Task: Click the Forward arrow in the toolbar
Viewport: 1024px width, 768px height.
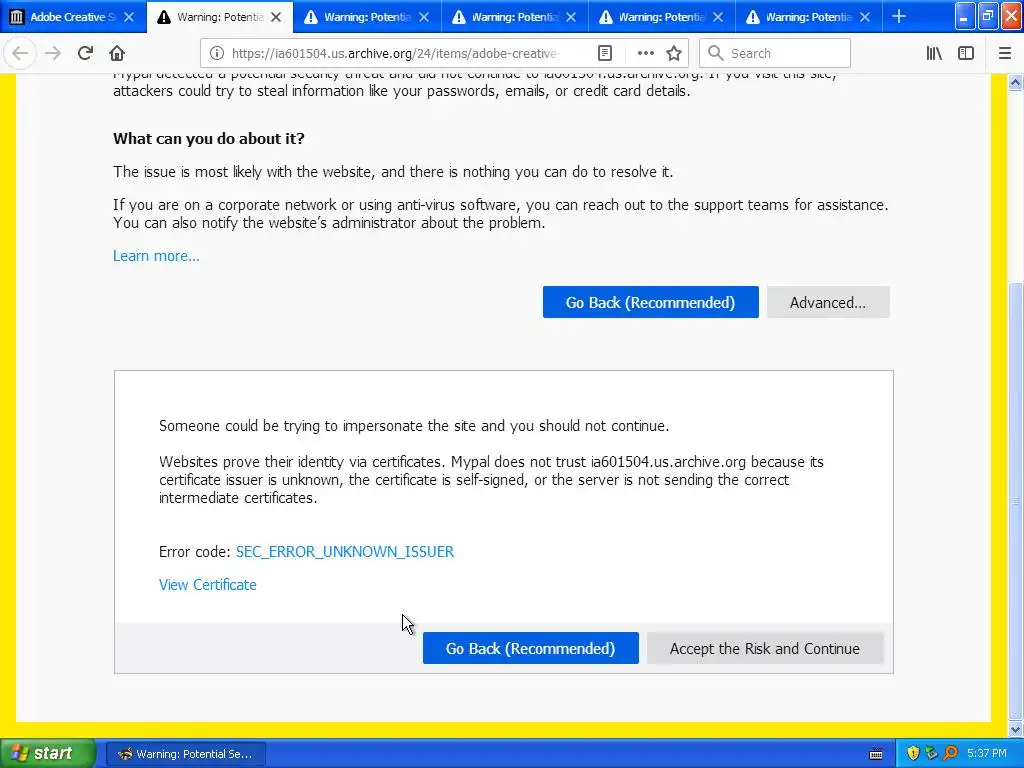Action: 53,53
